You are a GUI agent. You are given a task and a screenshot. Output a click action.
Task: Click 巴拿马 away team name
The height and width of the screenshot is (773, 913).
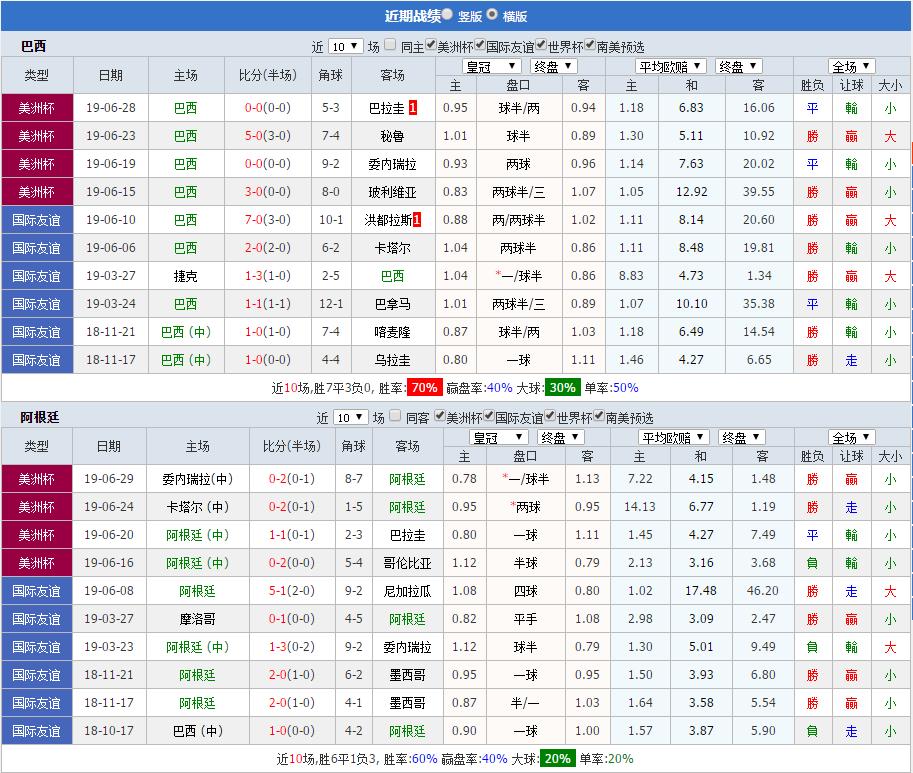coord(392,303)
